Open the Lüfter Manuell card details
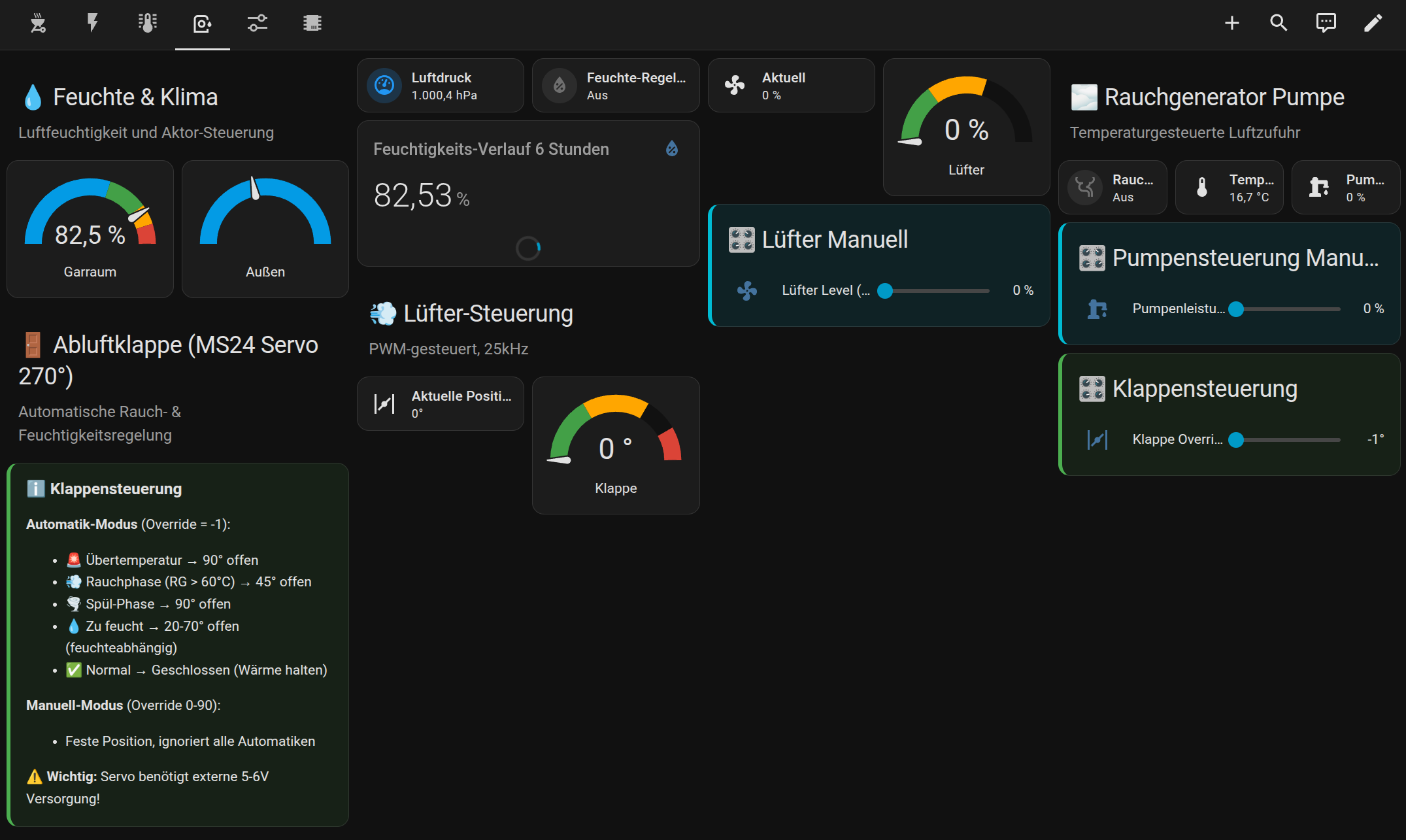This screenshot has height=840, width=1406. coord(835,239)
